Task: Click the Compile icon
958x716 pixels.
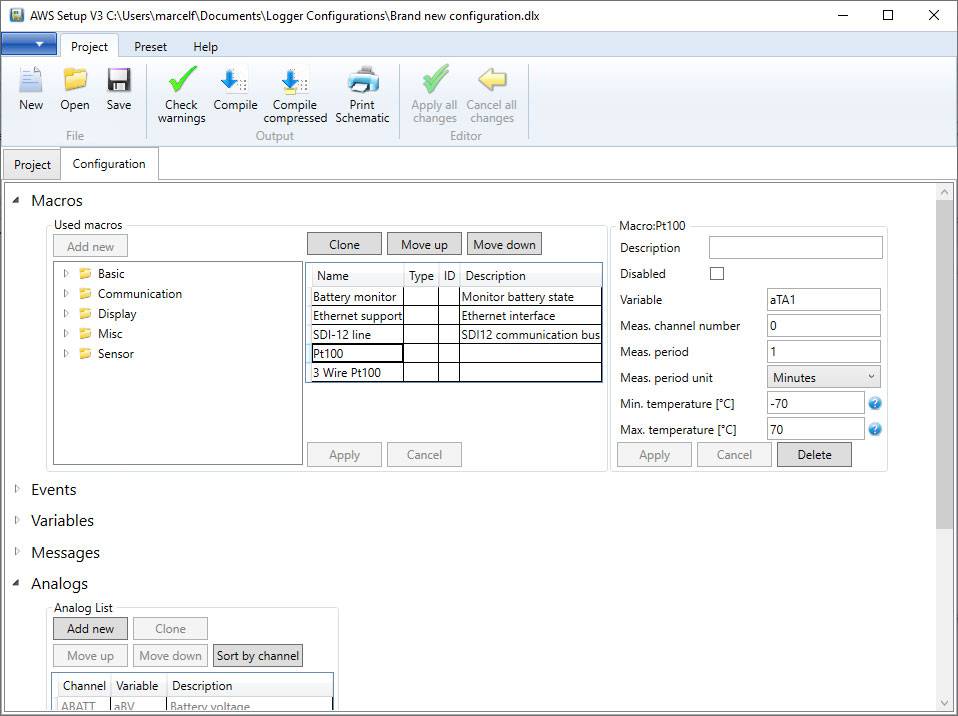Action: pos(235,80)
